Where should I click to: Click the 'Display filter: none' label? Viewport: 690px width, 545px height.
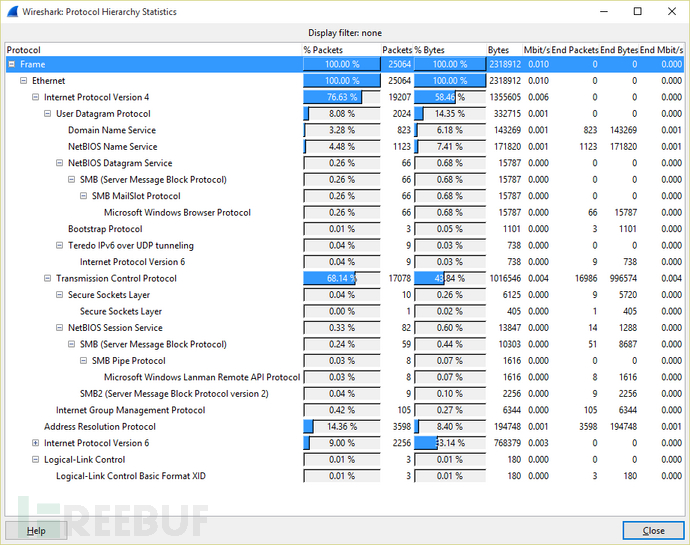[345, 33]
